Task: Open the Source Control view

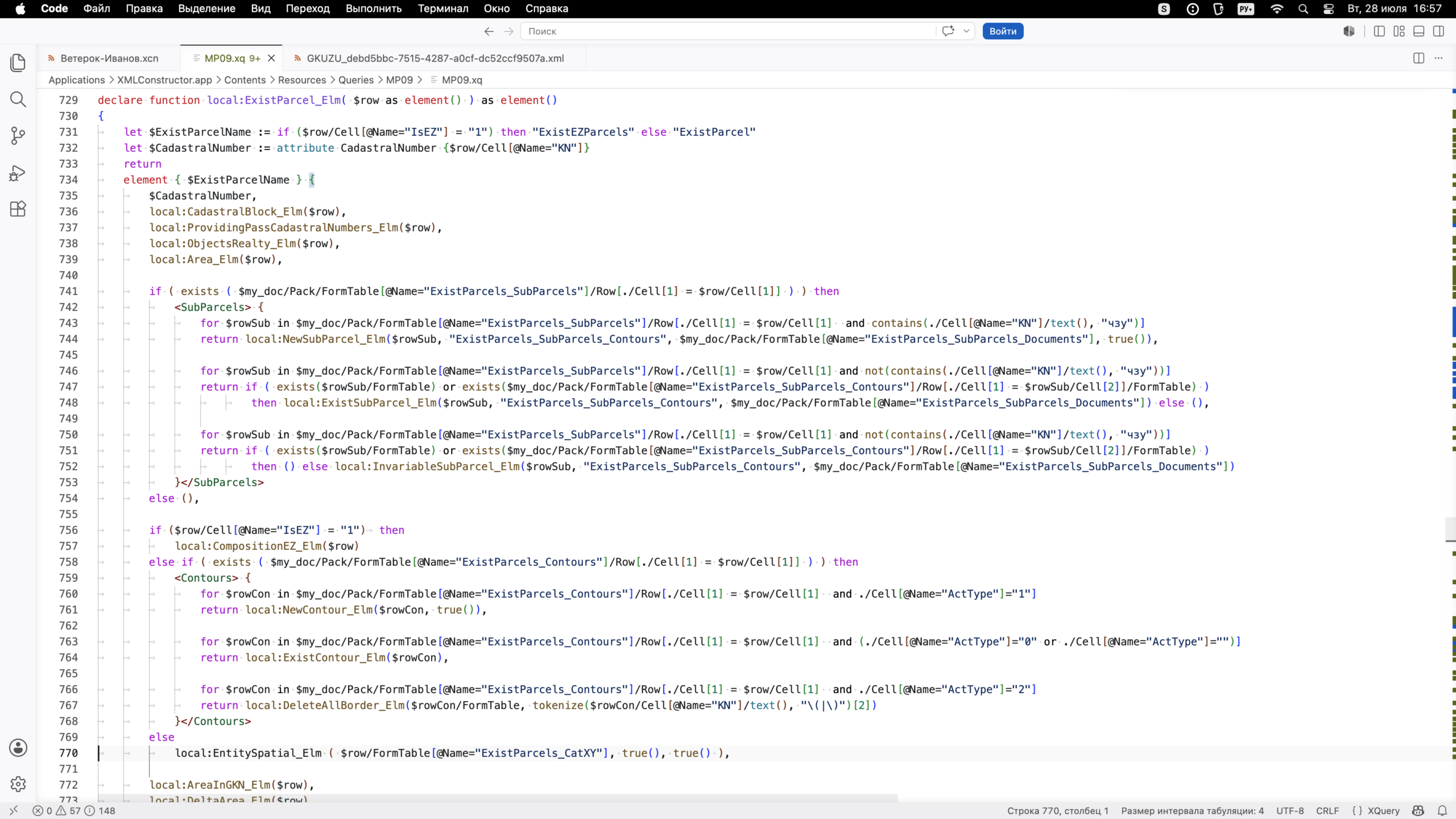Action: click(18, 136)
